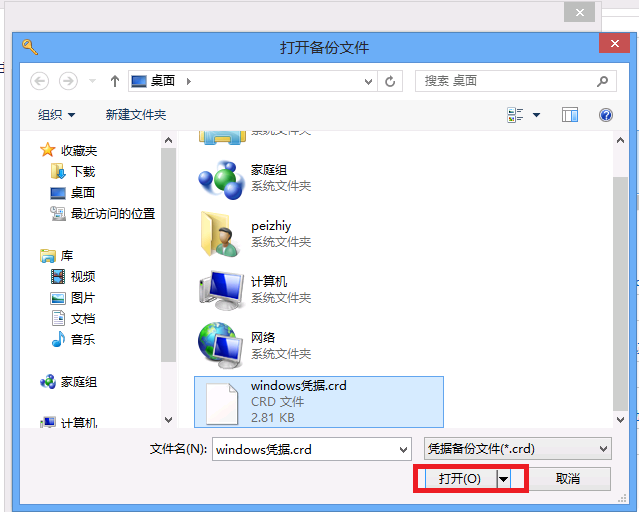Viewport: 639px width, 512px height.
Task: Click the music note icon beside 音乐
Action: (x=58, y=339)
